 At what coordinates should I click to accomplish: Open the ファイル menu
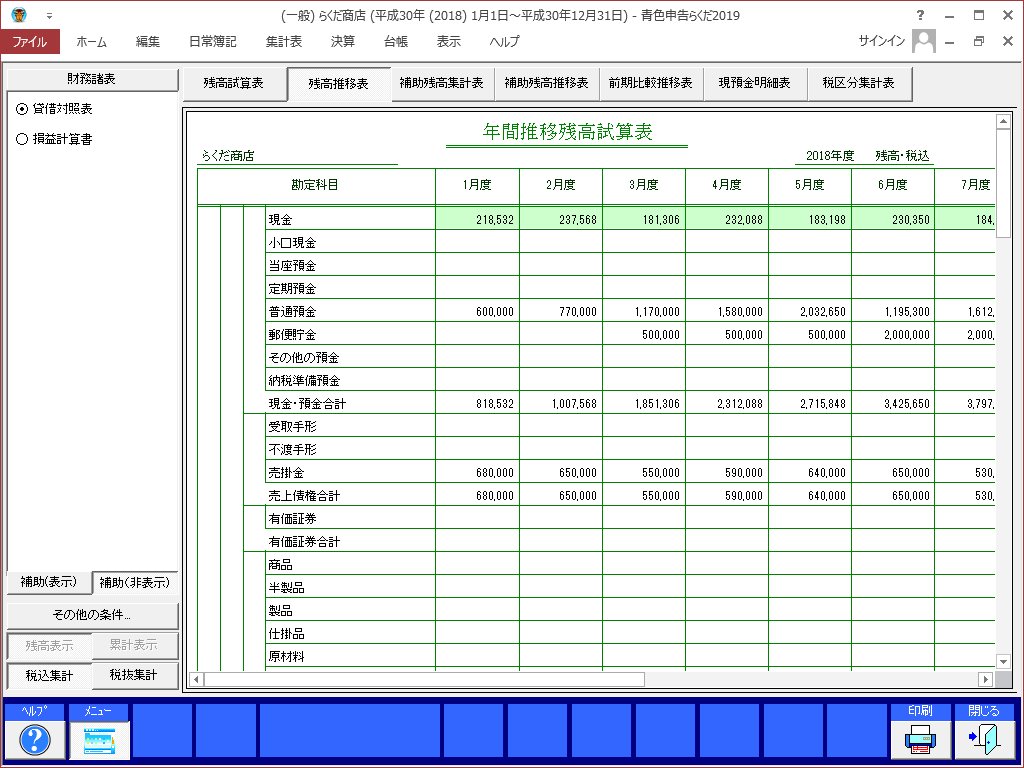pyautogui.click(x=30, y=41)
